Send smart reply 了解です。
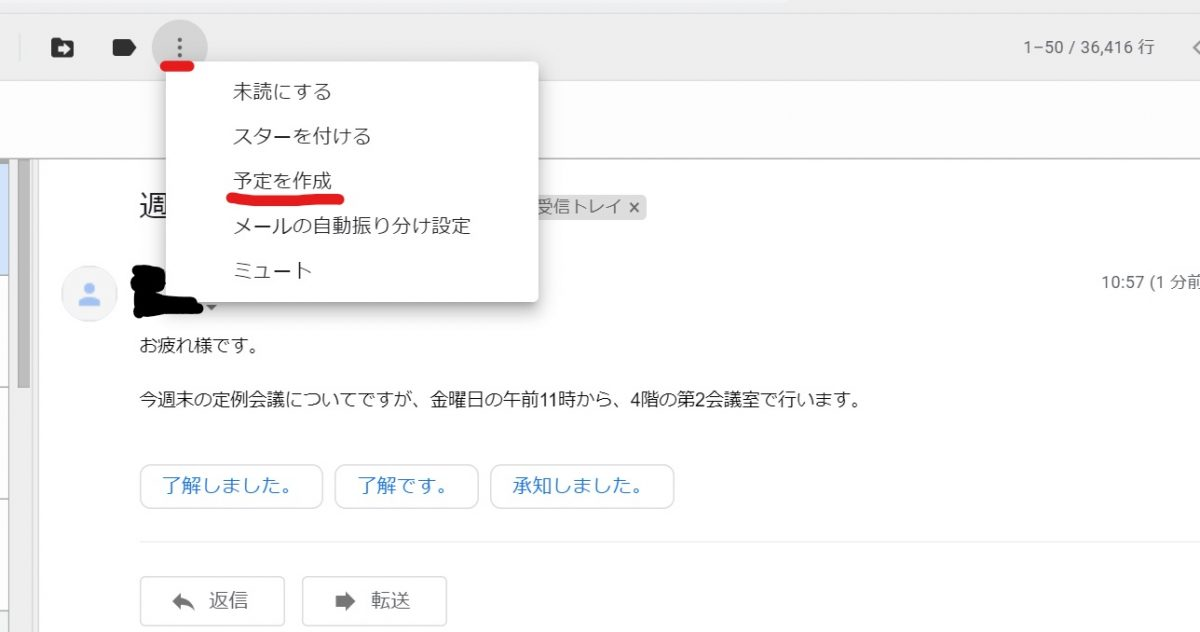Image resolution: width=1200 pixels, height=632 pixels. point(406,486)
